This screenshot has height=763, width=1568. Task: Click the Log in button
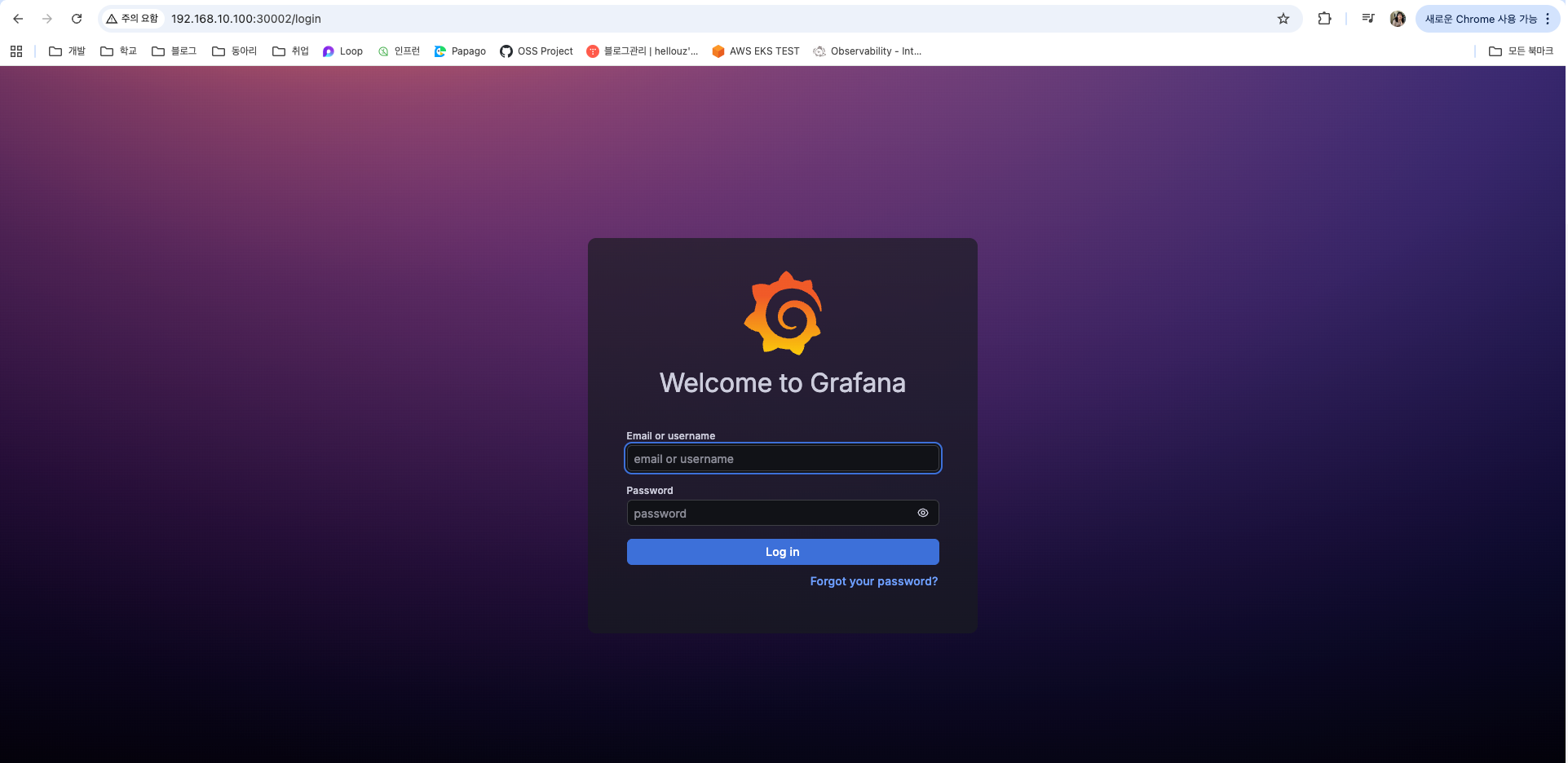pos(783,552)
